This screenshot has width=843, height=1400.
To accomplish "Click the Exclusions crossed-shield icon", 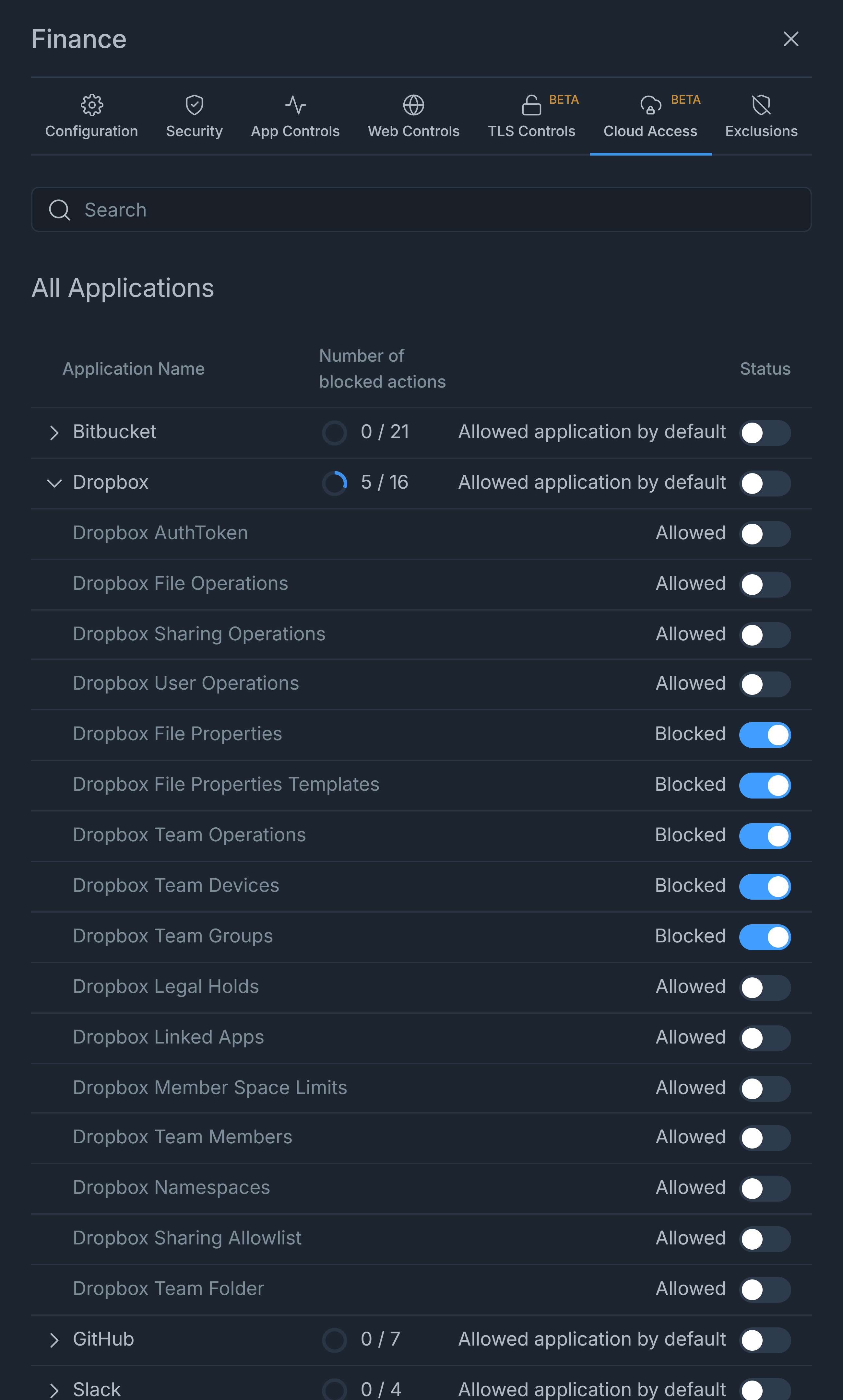I will (x=761, y=105).
